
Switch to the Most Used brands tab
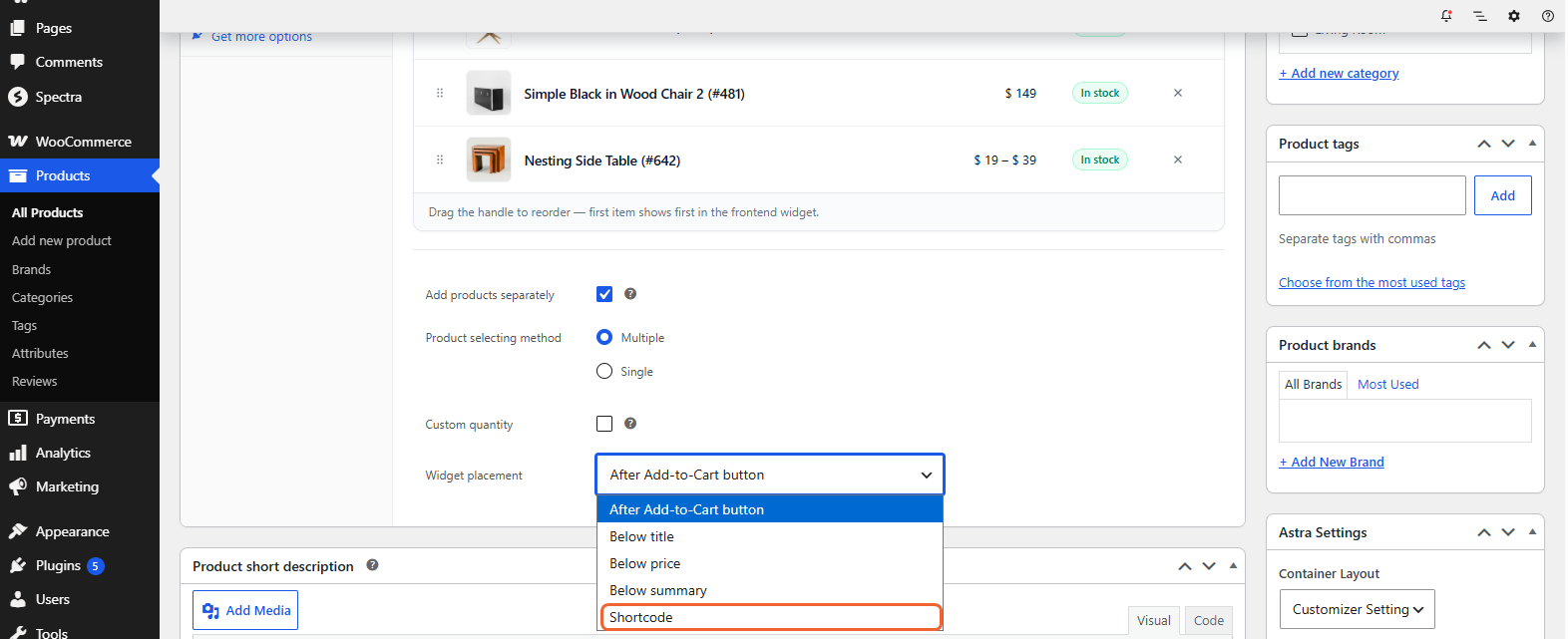pos(1387,384)
